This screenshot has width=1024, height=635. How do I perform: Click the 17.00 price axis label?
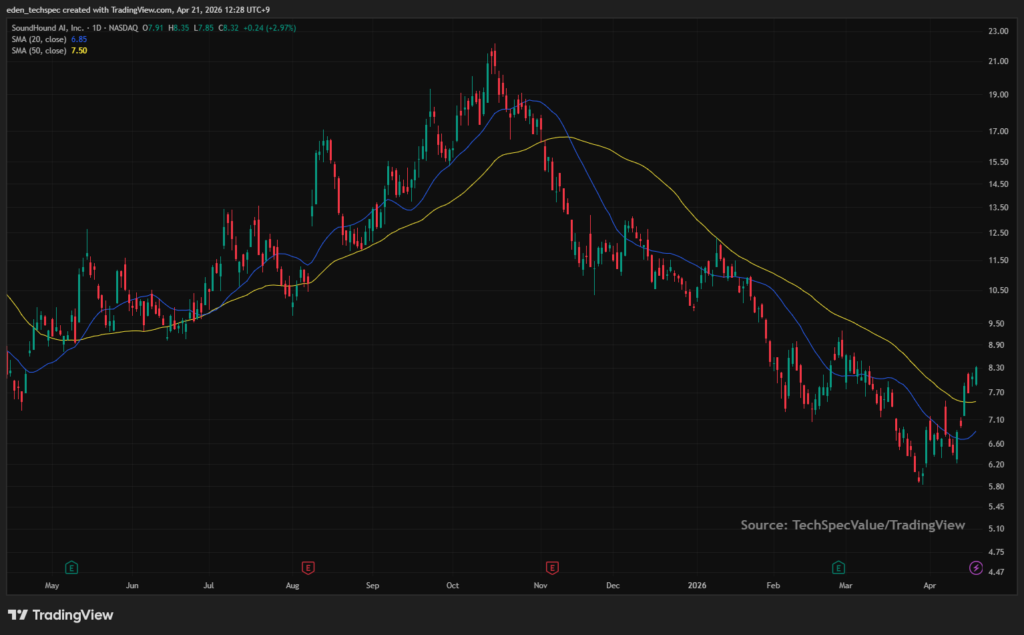click(999, 131)
